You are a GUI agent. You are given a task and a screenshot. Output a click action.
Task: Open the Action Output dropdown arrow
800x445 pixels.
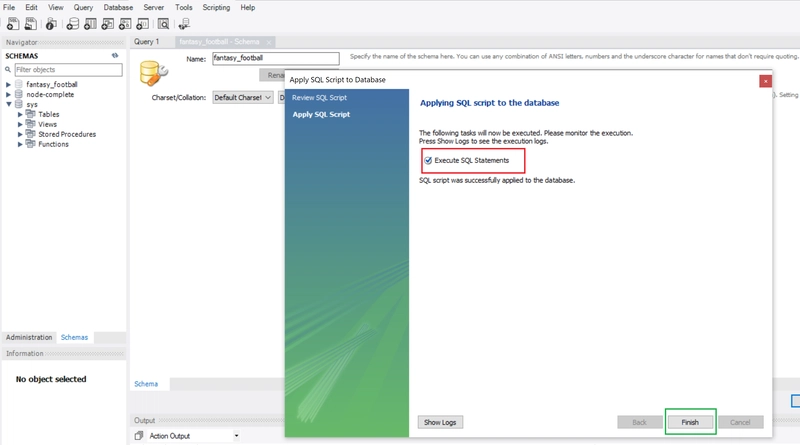236,436
